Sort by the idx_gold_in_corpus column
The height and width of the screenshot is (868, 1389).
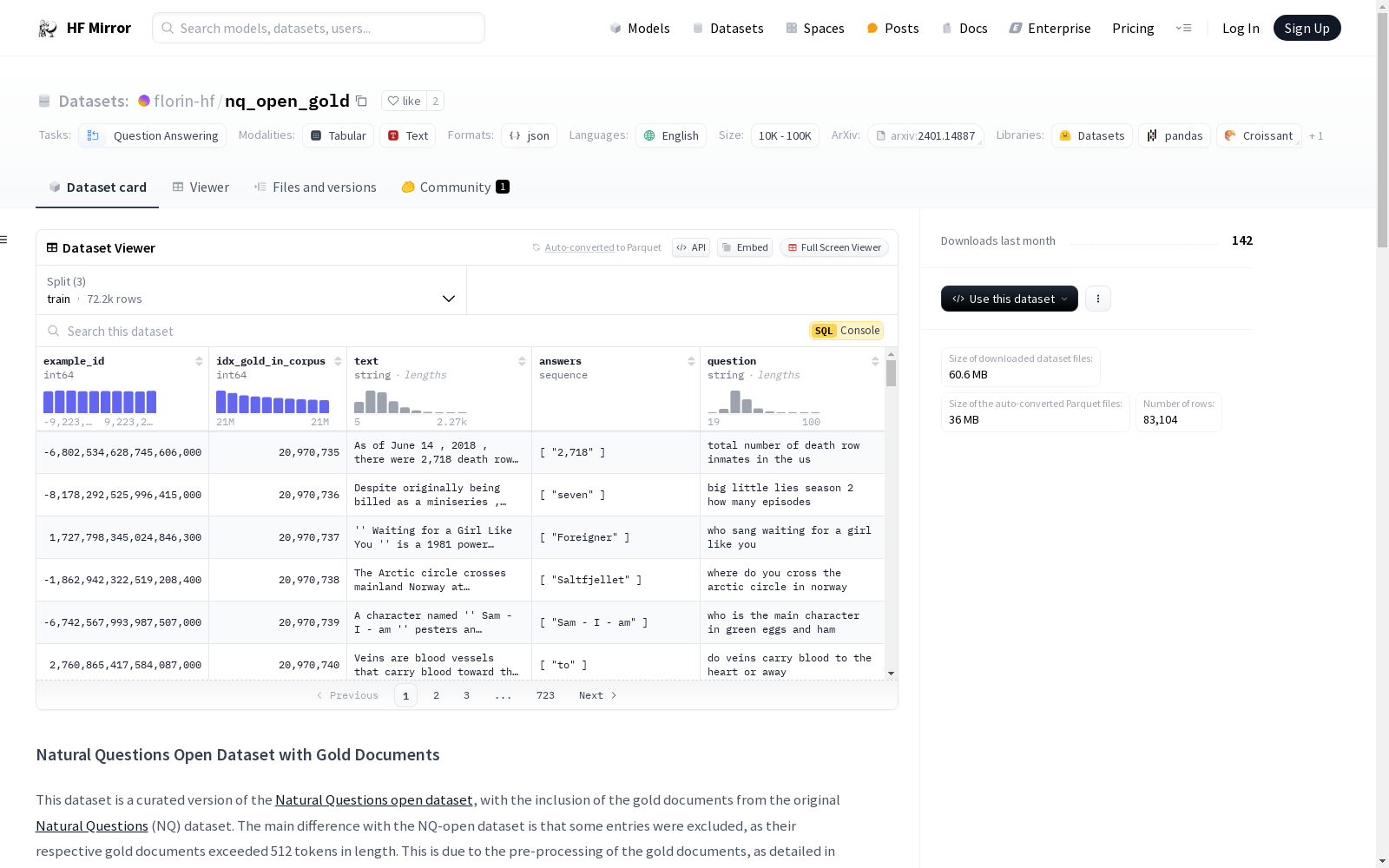pos(338,361)
